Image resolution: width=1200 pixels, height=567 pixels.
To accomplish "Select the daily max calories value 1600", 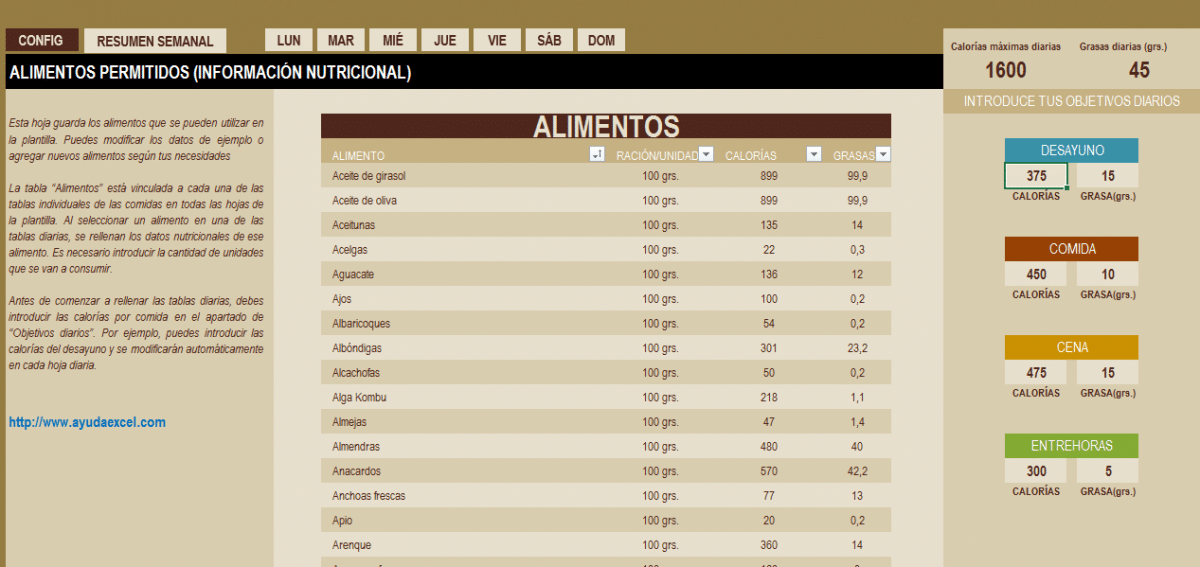I will pos(1005,70).
